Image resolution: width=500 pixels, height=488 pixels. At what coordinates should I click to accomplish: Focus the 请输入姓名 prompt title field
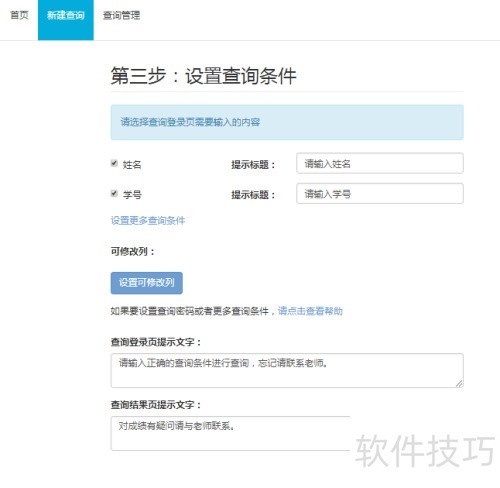380,163
